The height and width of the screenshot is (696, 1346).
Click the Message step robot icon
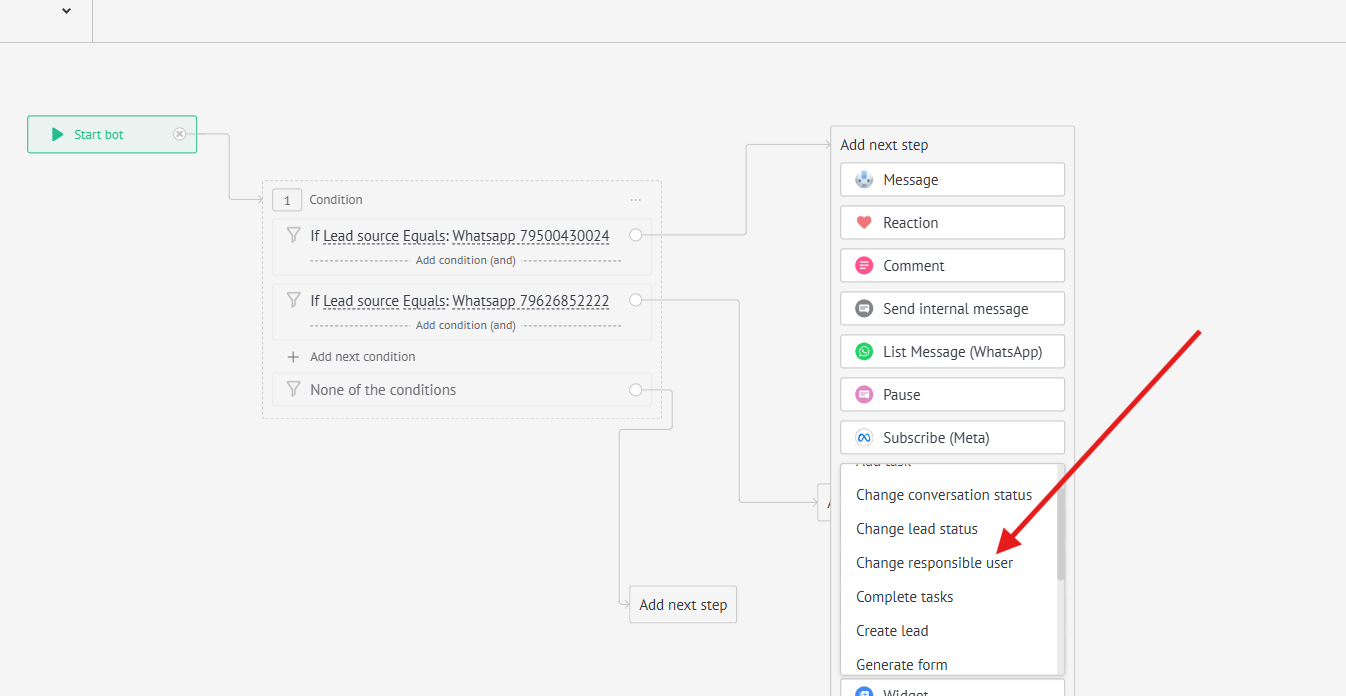pos(864,180)
